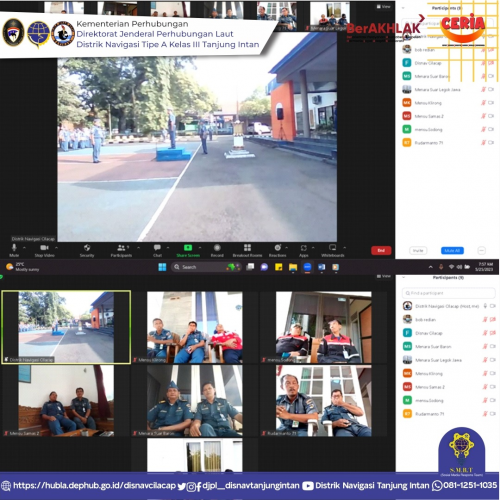Toggle host Distrik Navigasi Cilacap camera in gallery-view list
Image resolution: width=500 pixels, height=500 pixels.
[x=493, y=306]
